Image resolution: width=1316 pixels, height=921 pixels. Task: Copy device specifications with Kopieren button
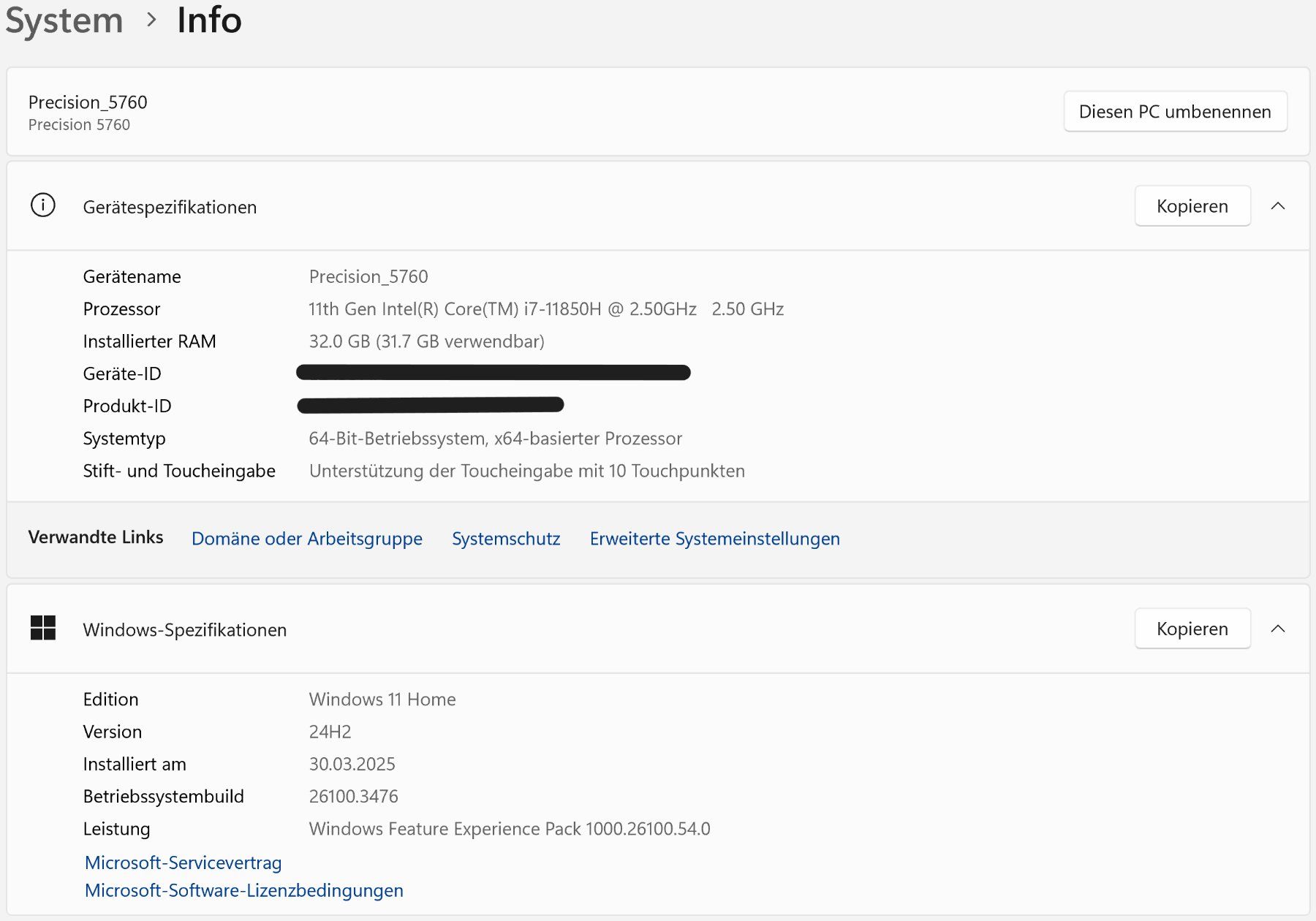pyautogui.click(x=1192, y=206)
